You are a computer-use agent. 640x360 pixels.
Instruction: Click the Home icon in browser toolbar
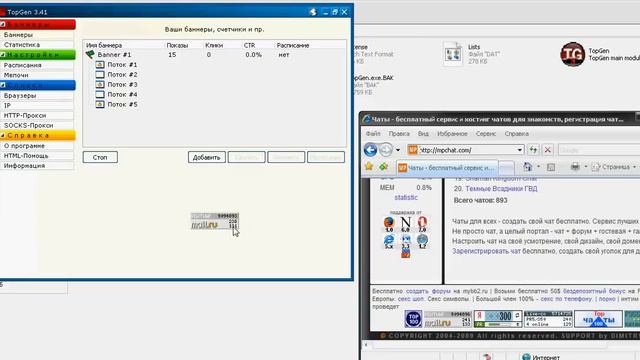[x=528, y=167]
